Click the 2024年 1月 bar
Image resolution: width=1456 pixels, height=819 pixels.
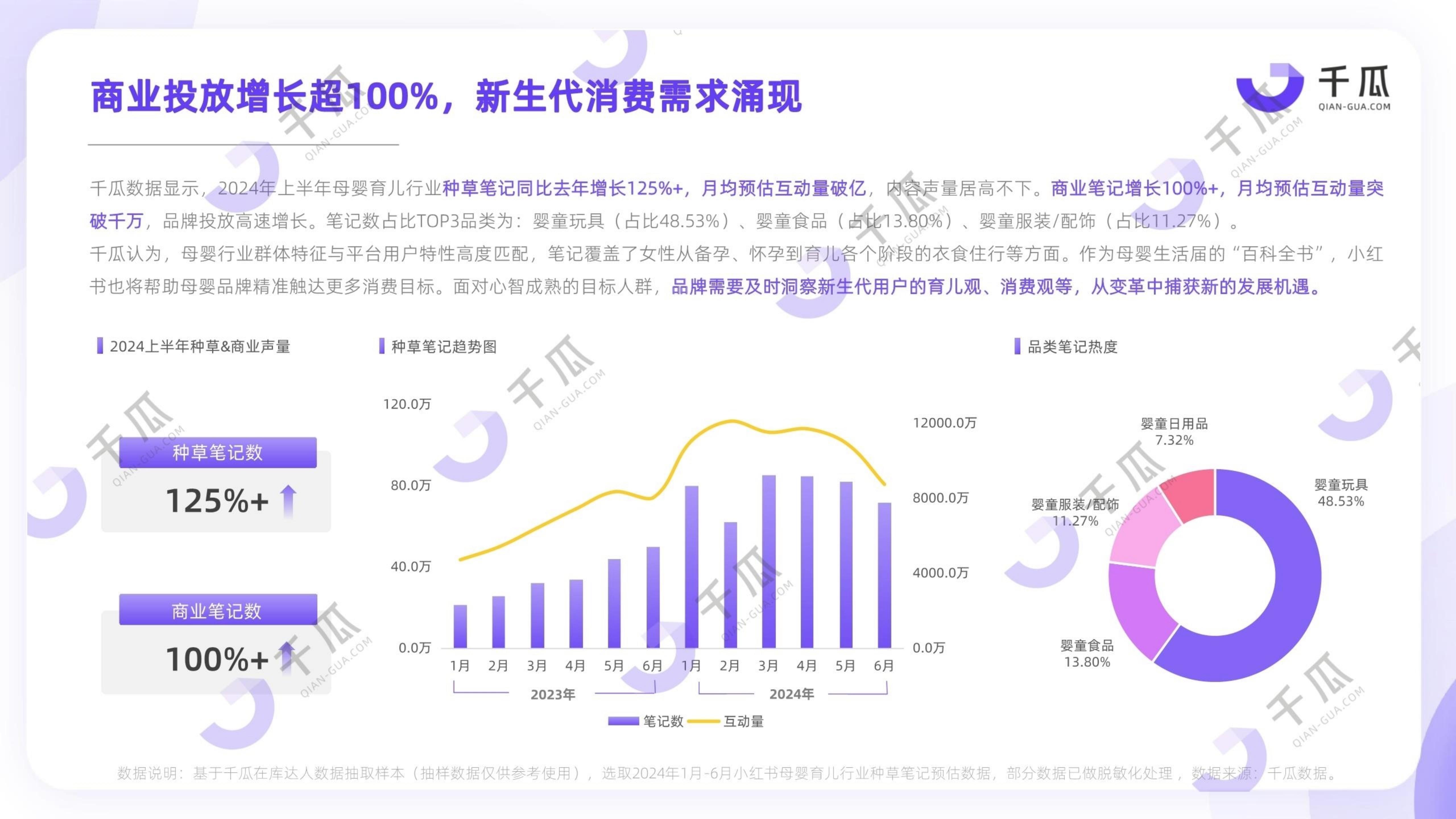(691, 566)
